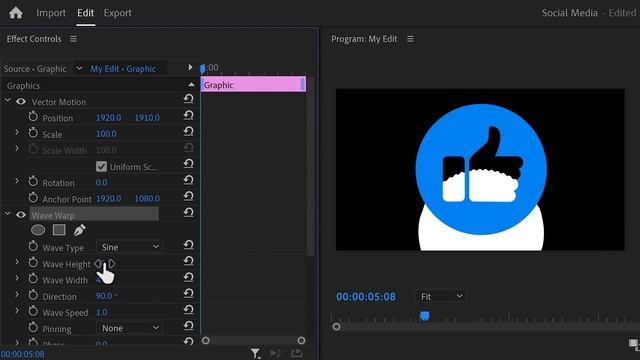Toggle the Wave Height animation stopwatch
The image size is (640, 360).
[33, 263]
